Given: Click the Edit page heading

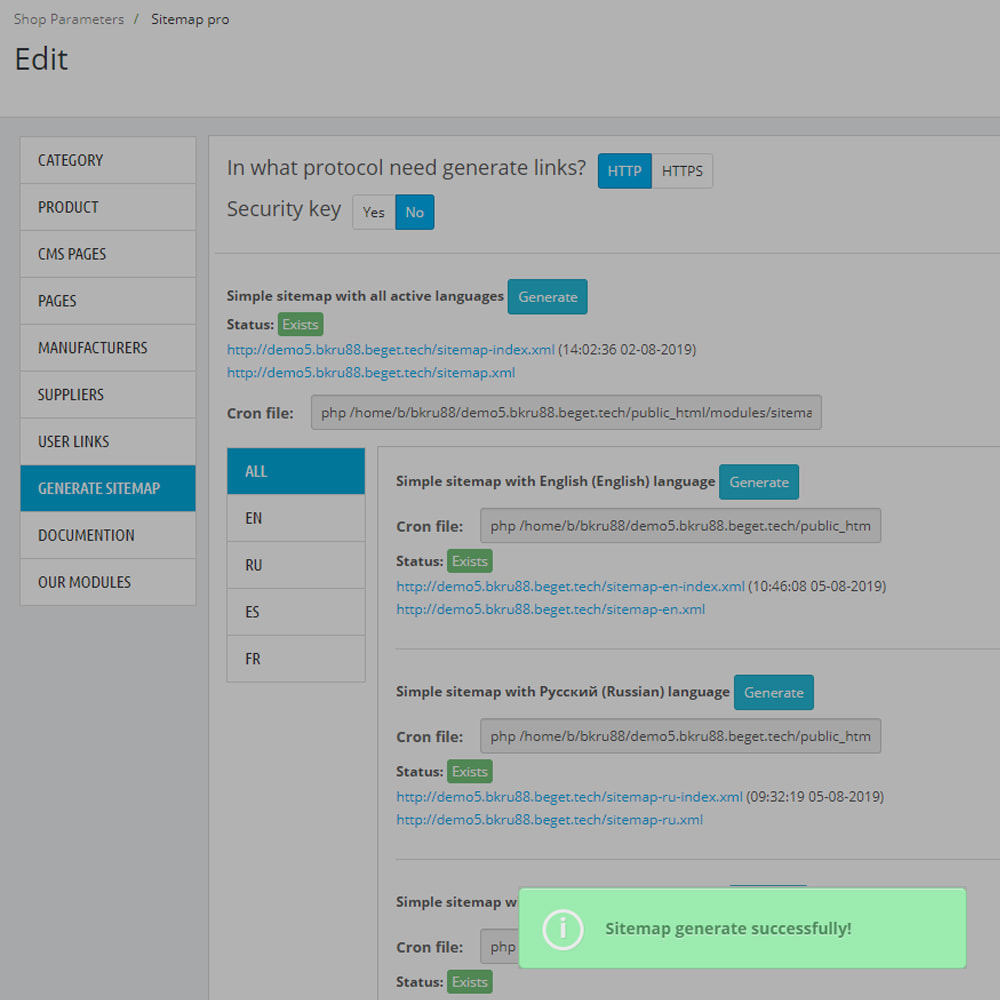Looking at the screenshot, I should click(x=41, y=59).
